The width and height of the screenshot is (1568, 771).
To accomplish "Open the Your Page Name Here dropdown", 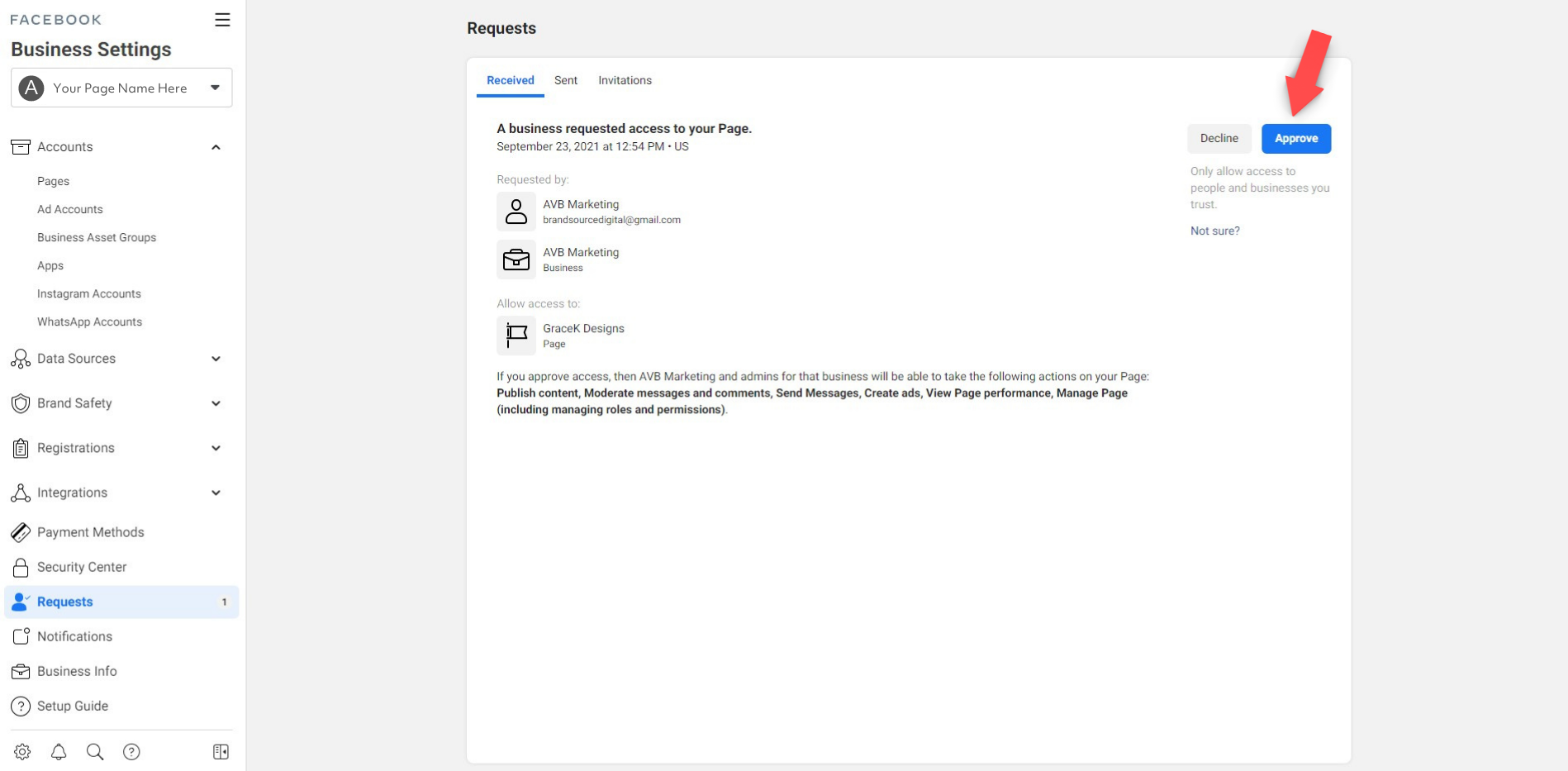I will click(121, 88).
